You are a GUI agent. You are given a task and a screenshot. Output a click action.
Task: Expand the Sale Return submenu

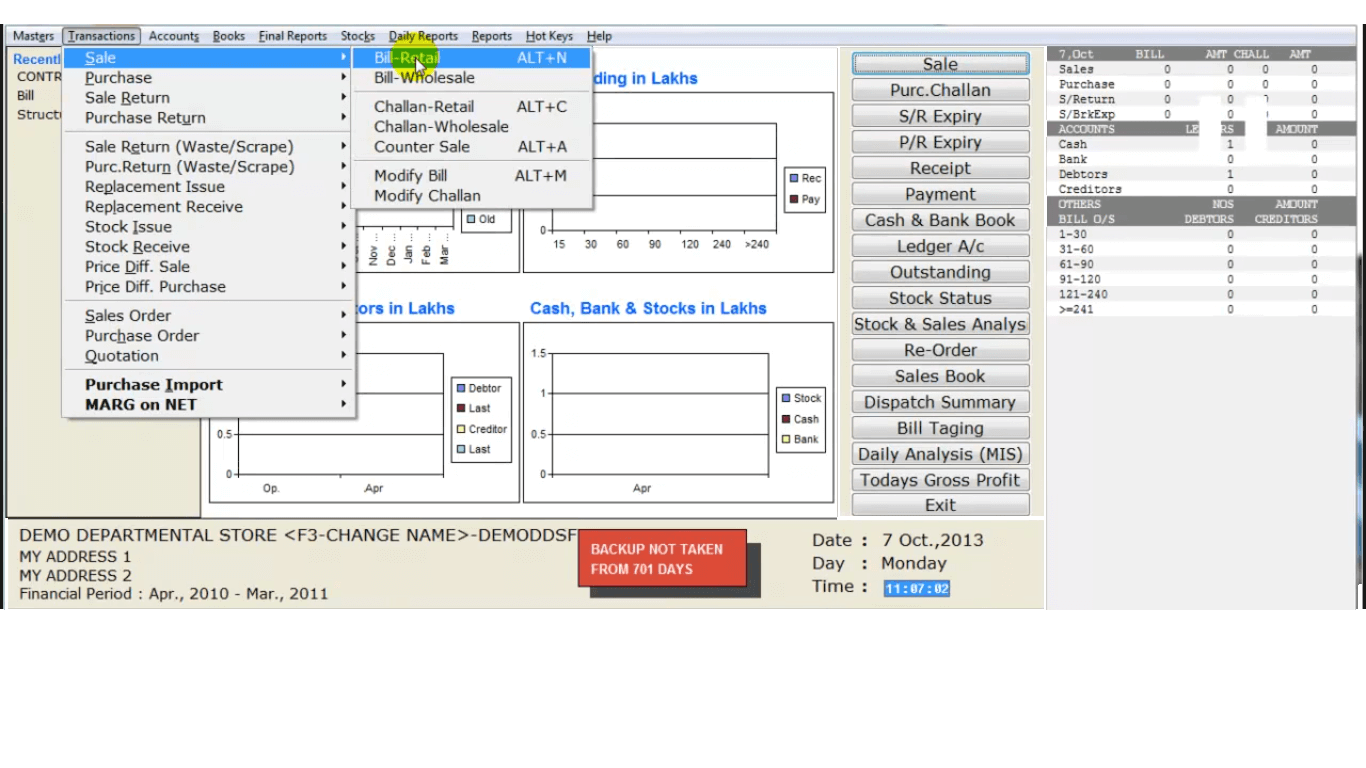click(x=209, y=98)
